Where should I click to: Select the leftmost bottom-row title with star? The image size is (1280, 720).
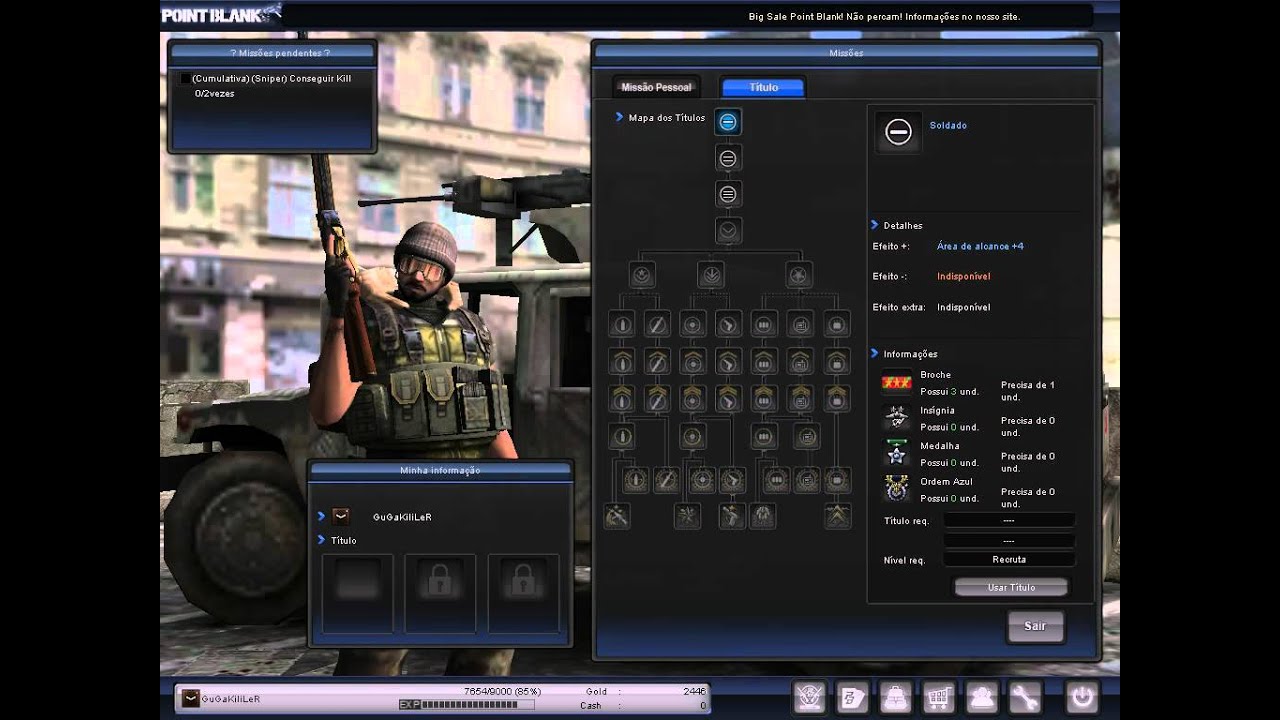click(617, 516)
